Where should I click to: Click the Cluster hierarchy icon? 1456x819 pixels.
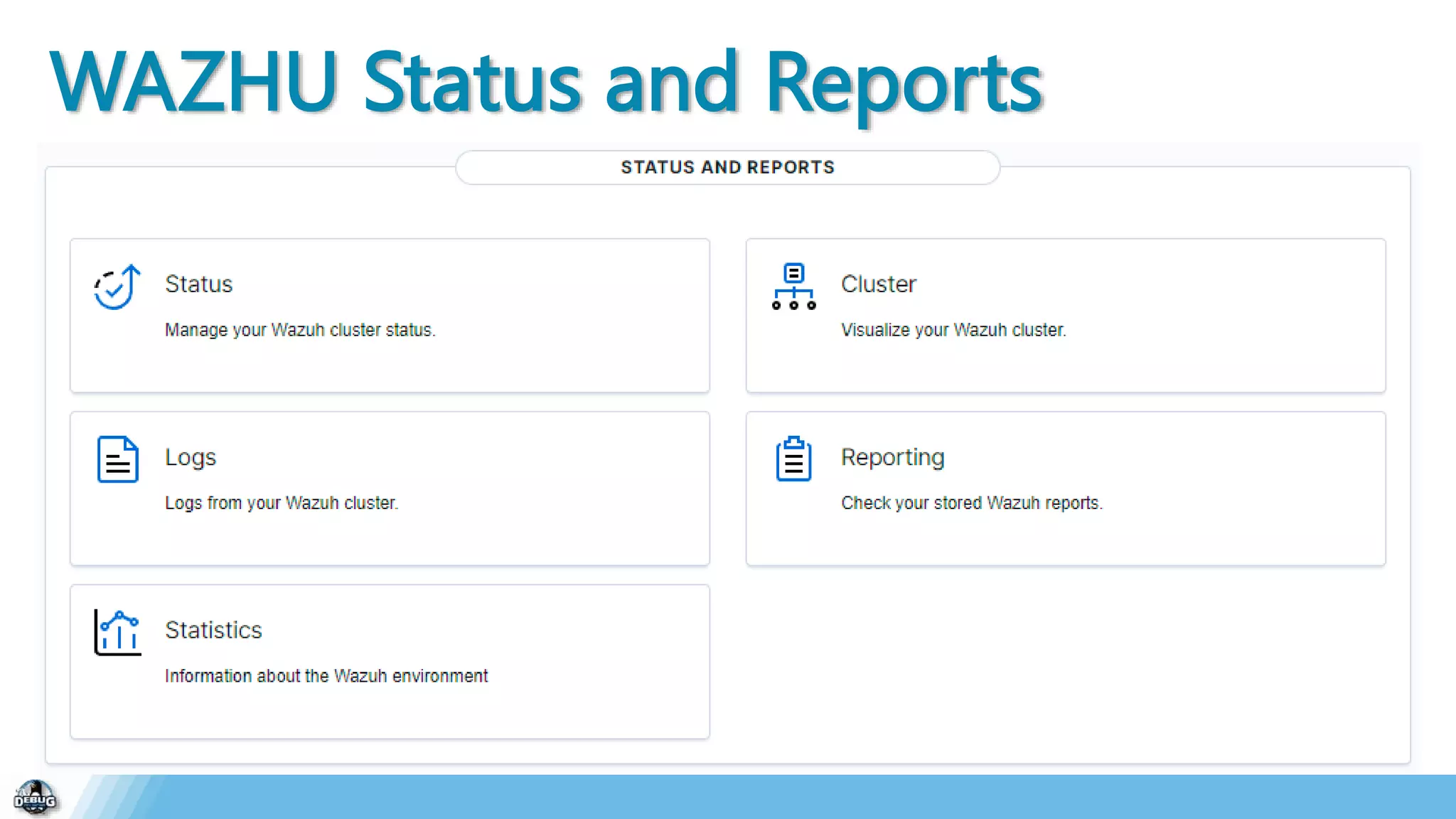tap(793, 287)
